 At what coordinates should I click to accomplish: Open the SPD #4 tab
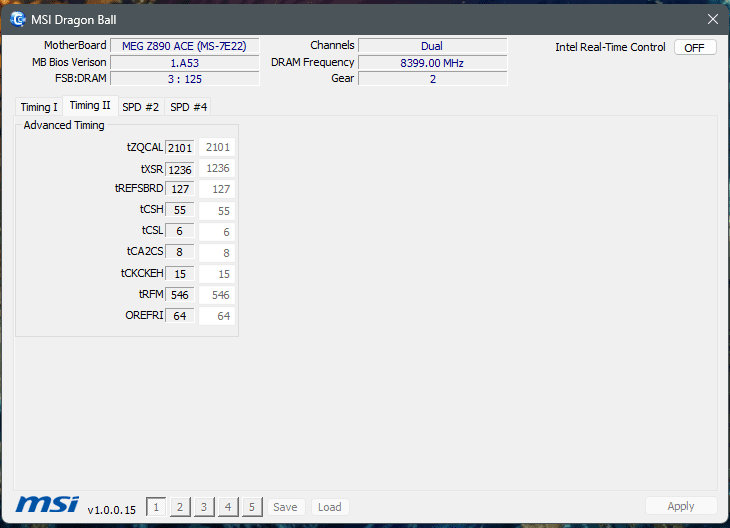(x=189, y=107)
